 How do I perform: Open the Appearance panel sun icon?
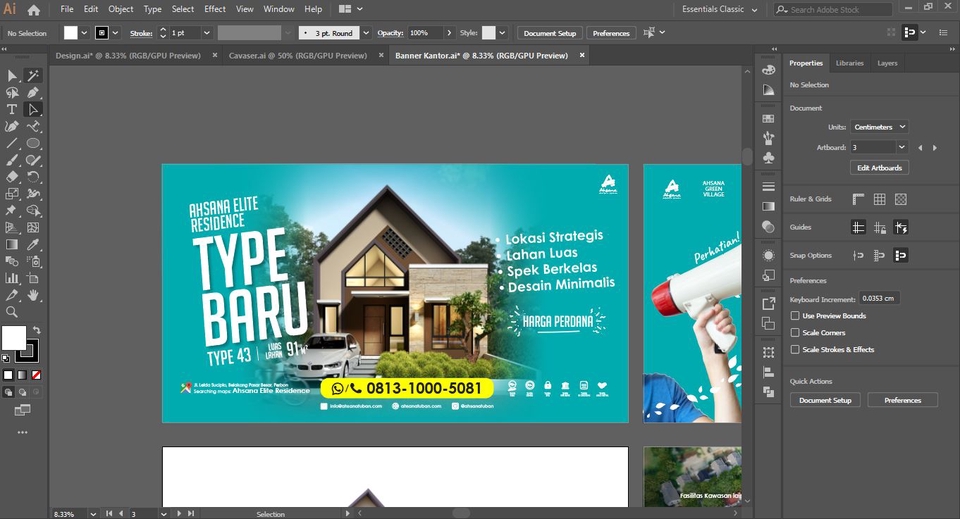[768, 255]
